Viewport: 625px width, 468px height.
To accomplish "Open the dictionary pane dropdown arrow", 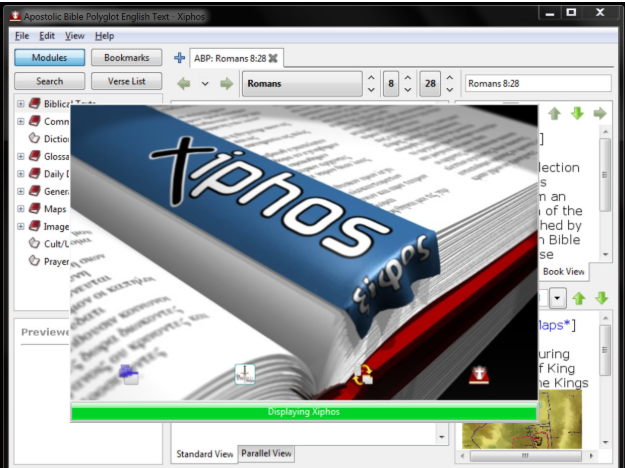I will [x=558, y=298].
